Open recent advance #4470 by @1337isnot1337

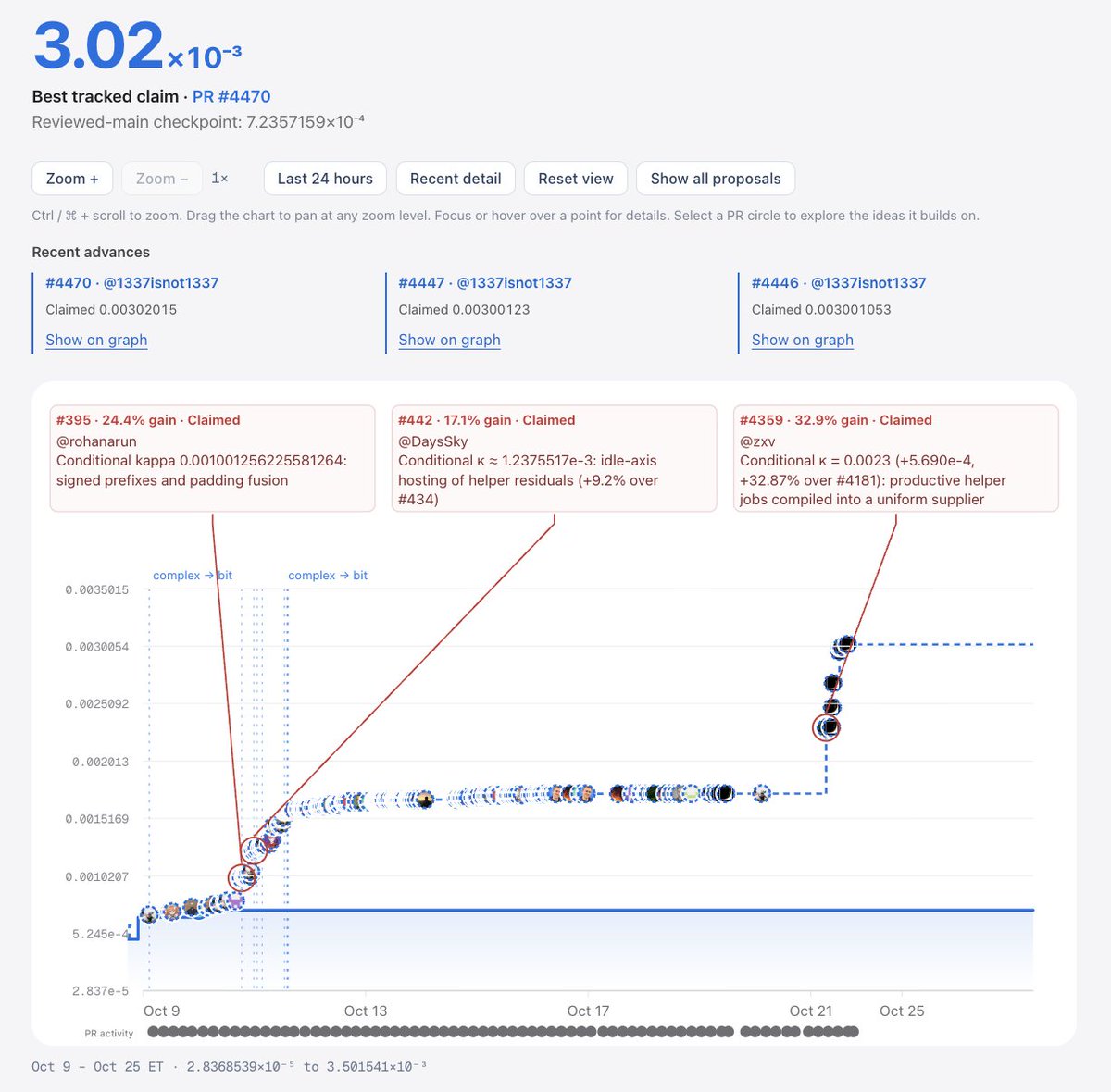coord(132,283)
